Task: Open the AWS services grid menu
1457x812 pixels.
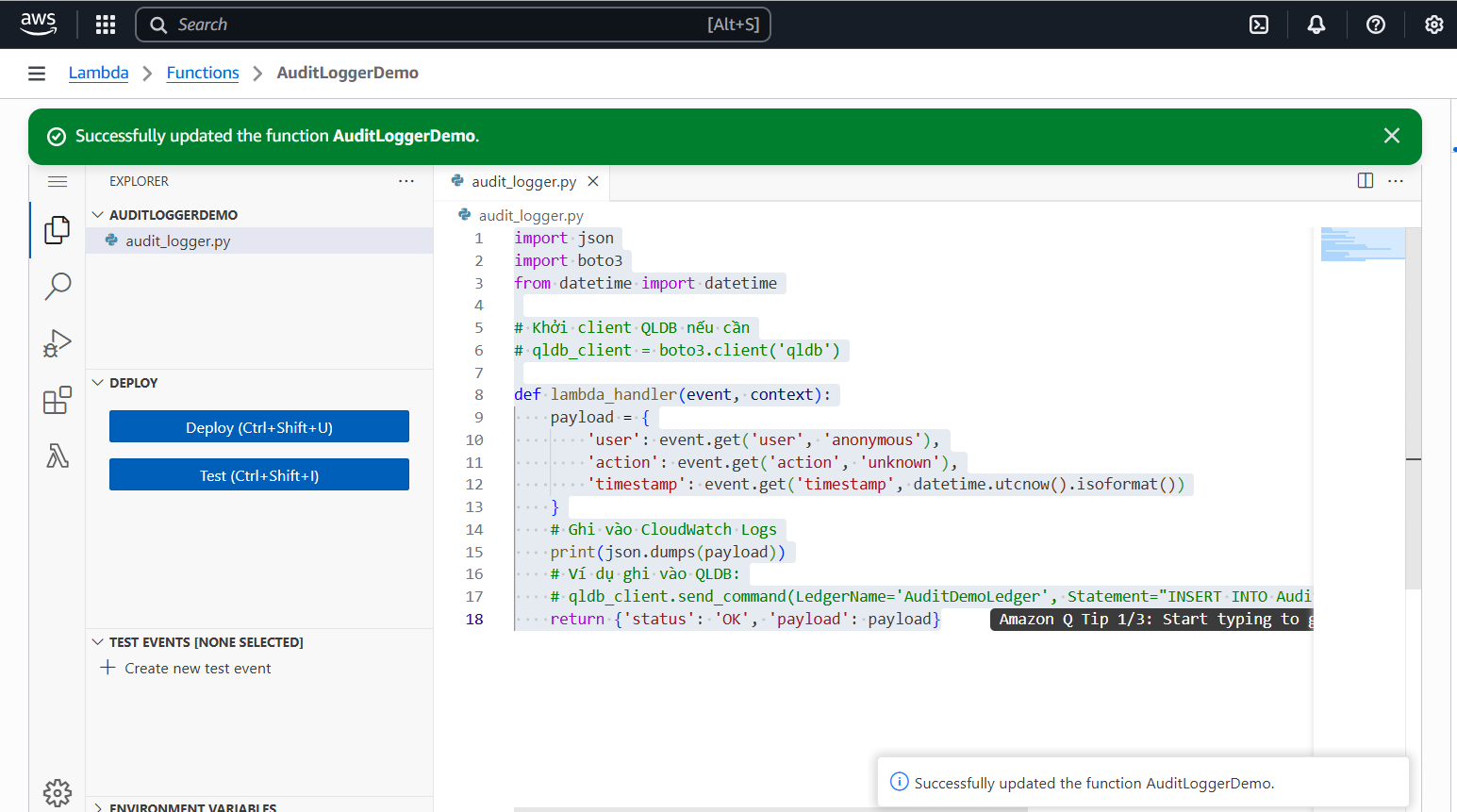Action: tap(106, 25)
